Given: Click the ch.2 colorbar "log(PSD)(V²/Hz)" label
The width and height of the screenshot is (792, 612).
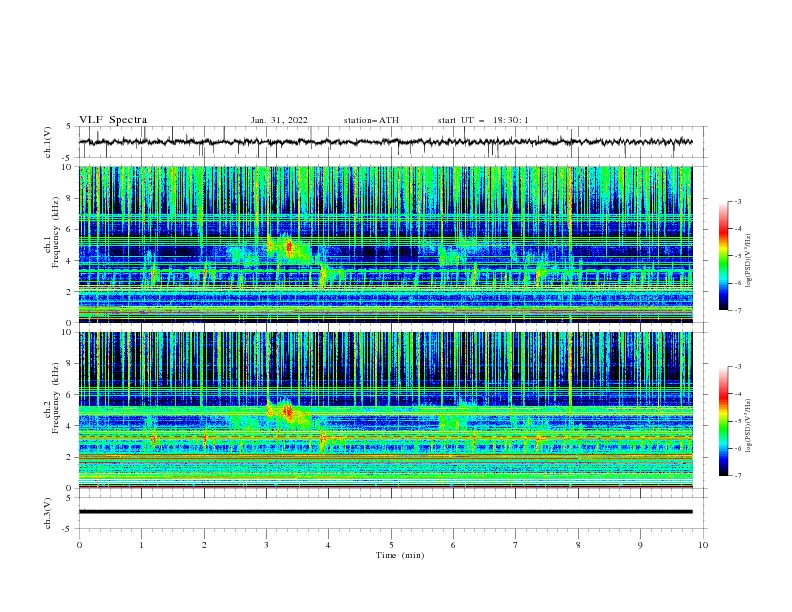Looking at the screenshot, I should coord(748,426).
